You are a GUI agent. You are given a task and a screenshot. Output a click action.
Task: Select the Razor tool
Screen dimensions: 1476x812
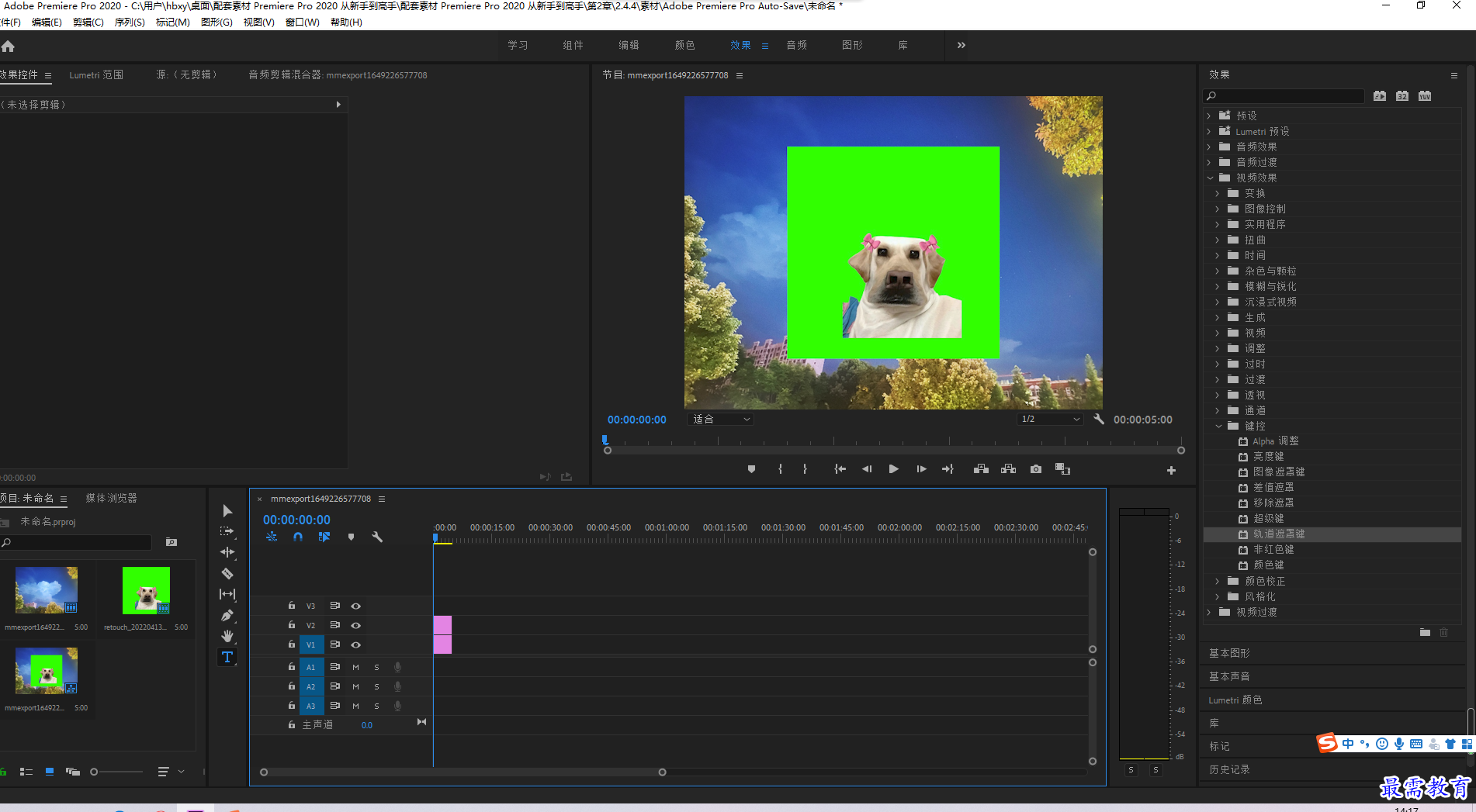(x=227, y=574)
